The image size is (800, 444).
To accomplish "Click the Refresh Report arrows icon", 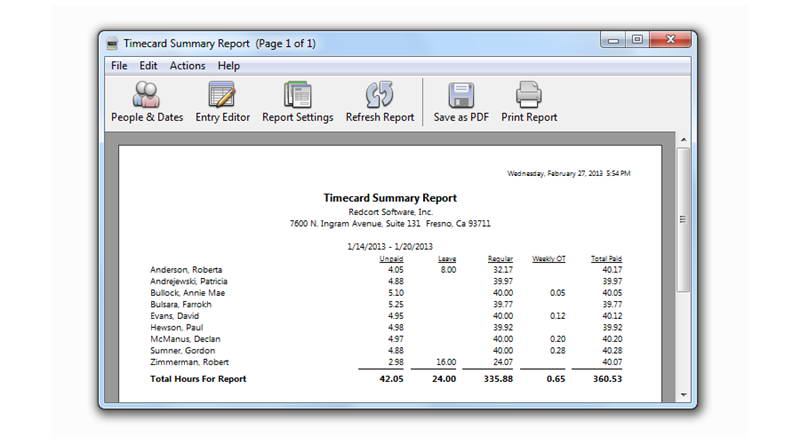I will (380, 95).
